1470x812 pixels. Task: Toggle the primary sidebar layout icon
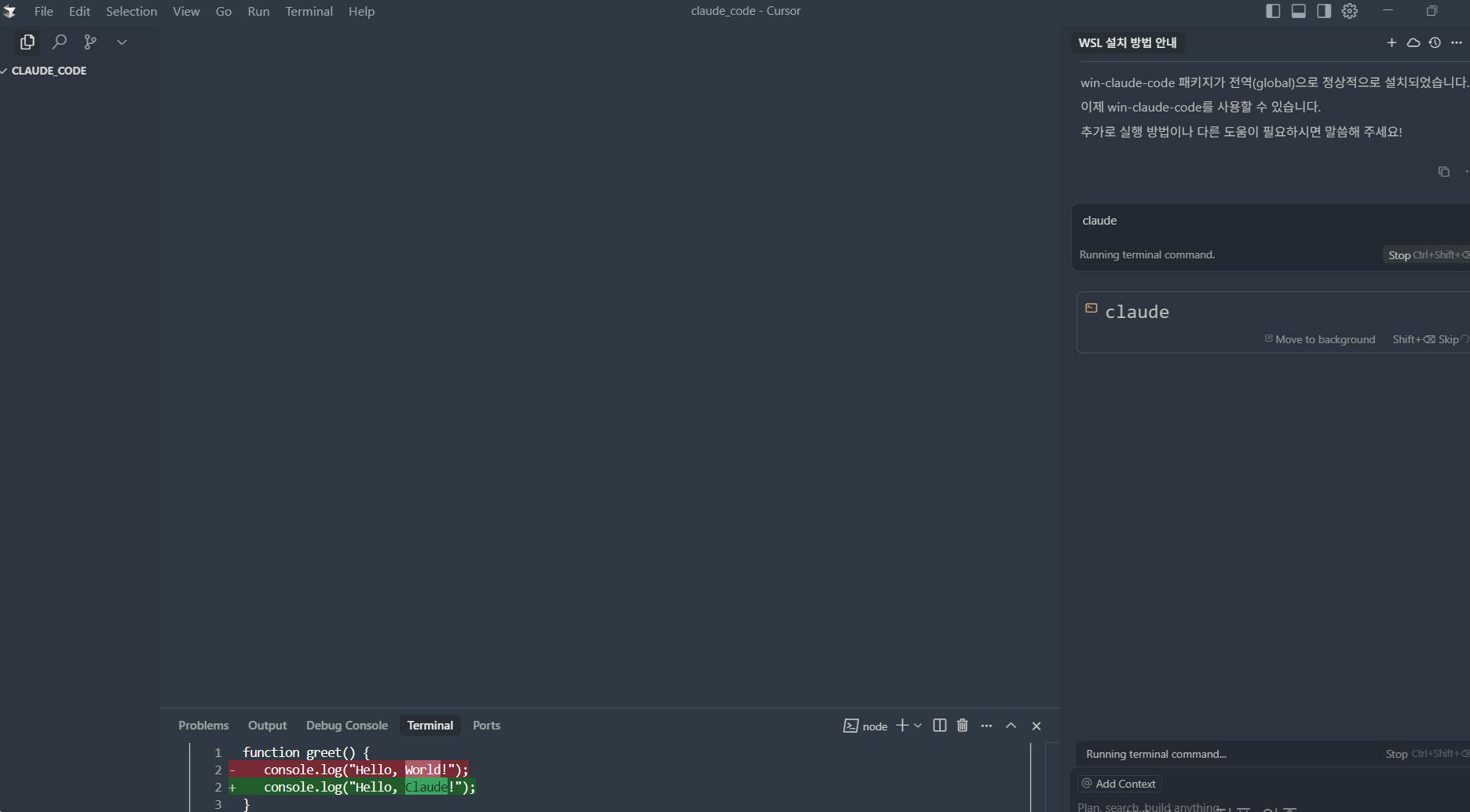[1273, 11]
